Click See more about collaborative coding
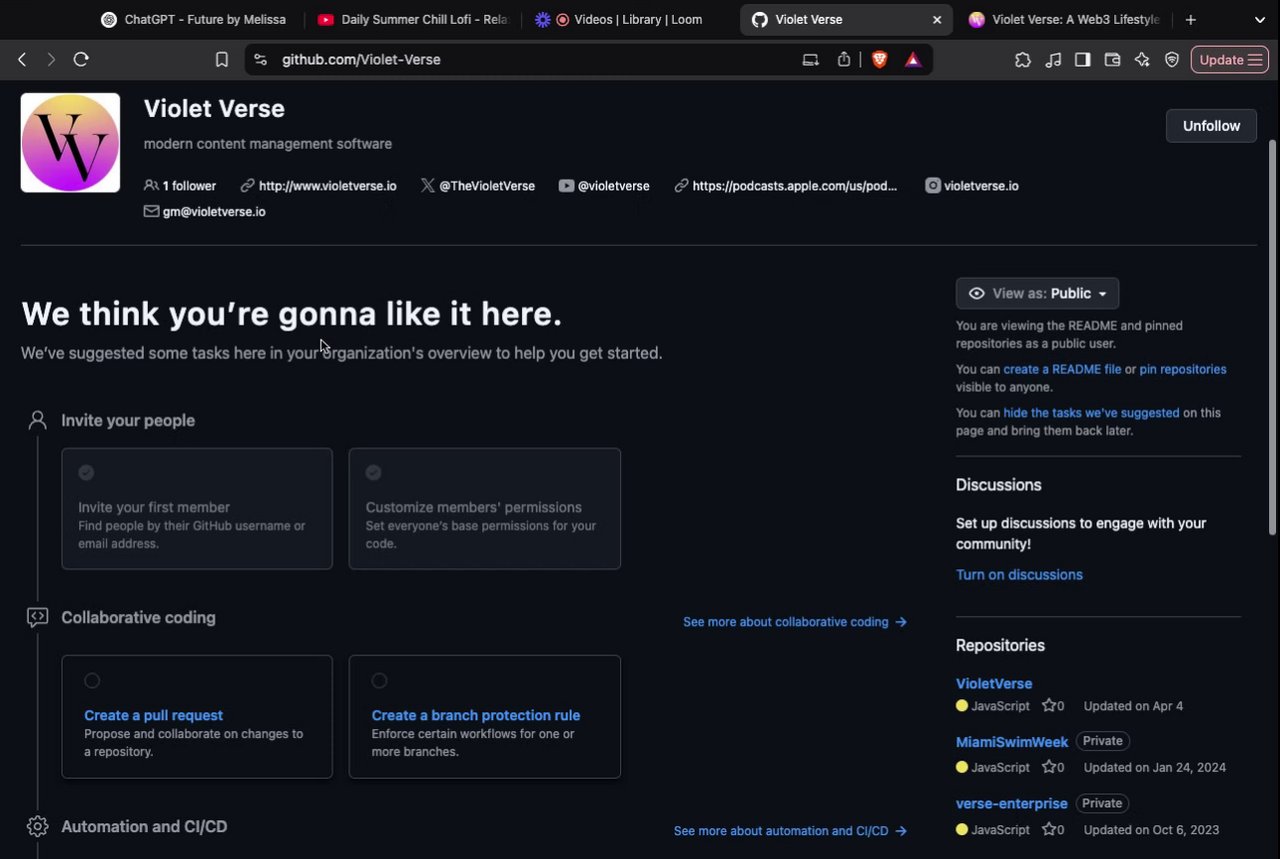The height and width of the screenshot is (859, 1280). pos(795,622)
